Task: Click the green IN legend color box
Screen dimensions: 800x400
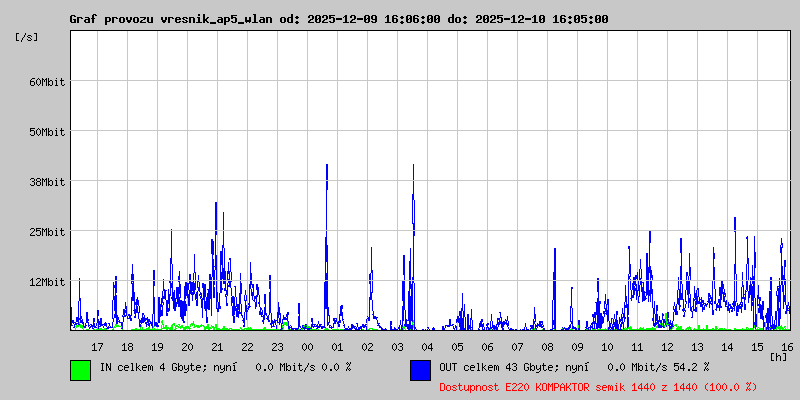Action: 81,370
